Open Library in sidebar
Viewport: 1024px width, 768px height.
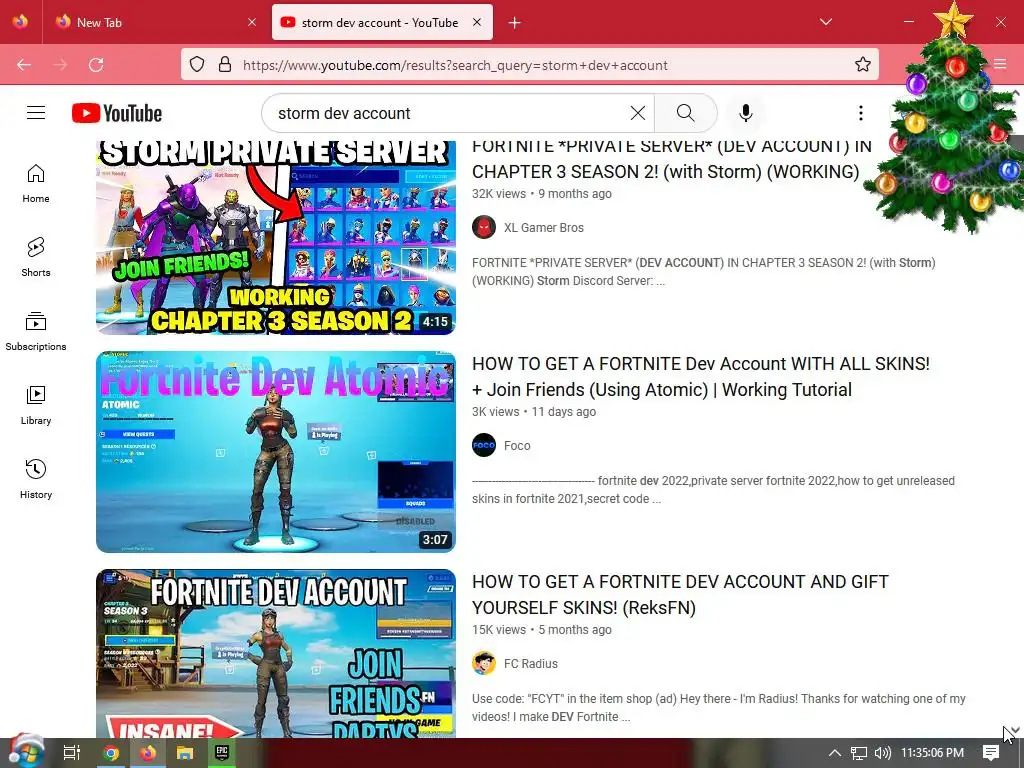click(x=36, y=406)
